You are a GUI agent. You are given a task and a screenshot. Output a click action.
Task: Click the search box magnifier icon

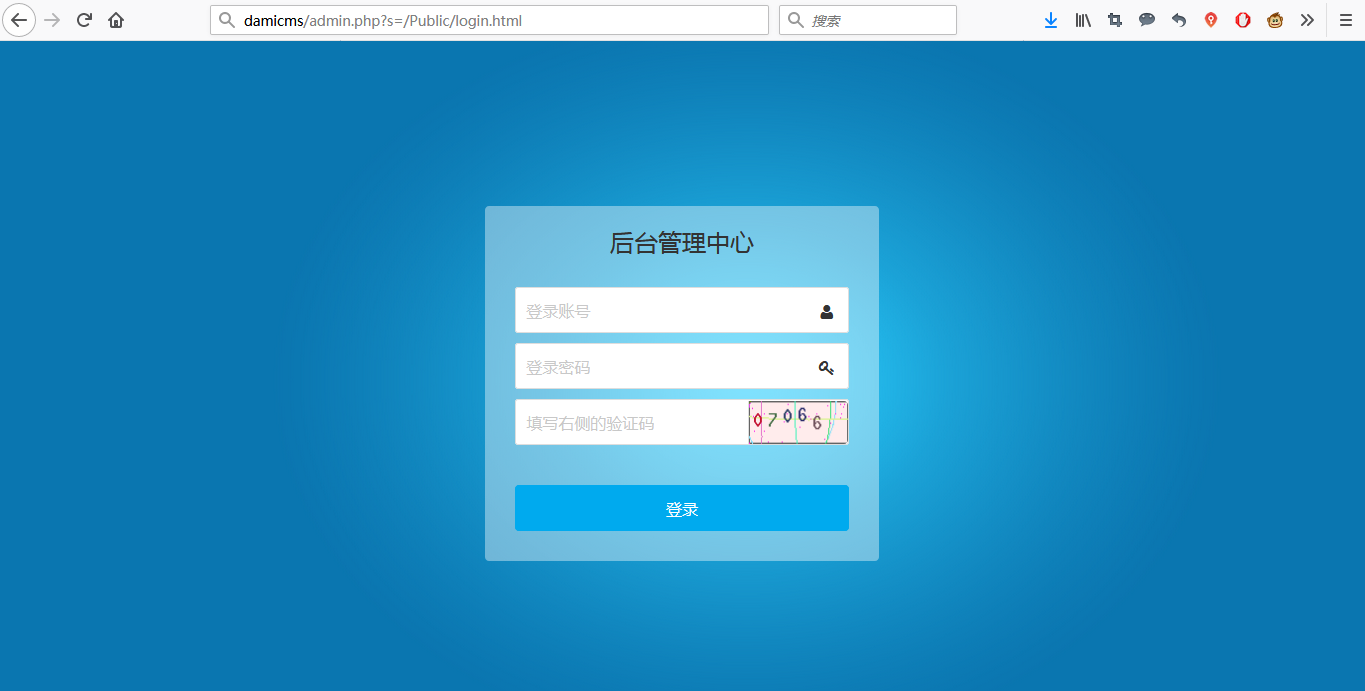click(796, 20)
